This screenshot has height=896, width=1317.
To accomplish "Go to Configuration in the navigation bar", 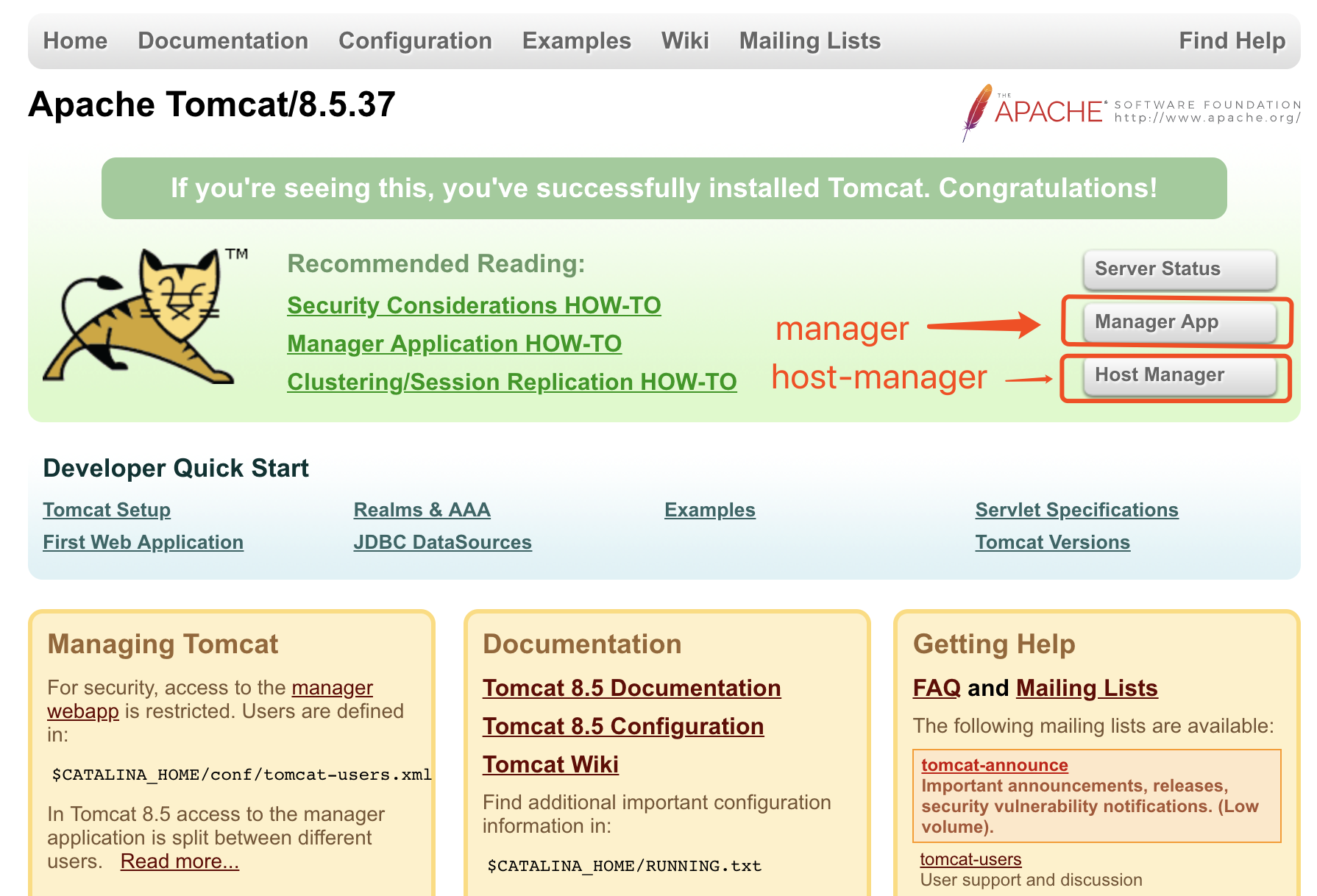I will click(x=415, y=40).
